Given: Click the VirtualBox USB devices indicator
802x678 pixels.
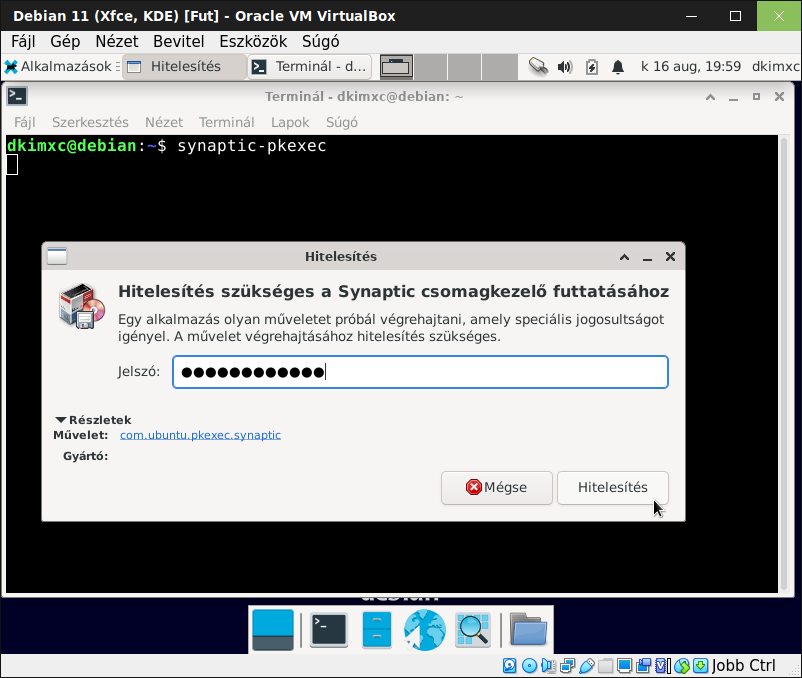Looking at the screenshot, I should pos(587,665).
